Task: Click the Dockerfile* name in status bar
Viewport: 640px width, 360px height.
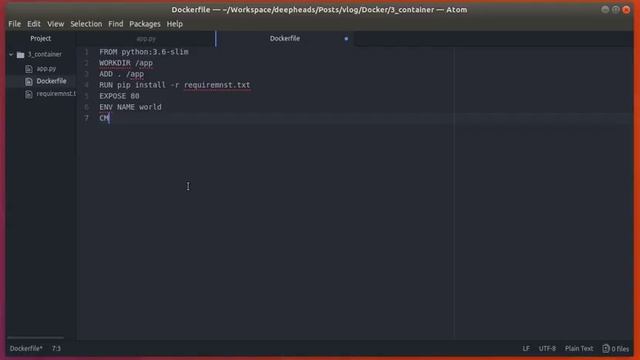Action: [x=26, y=349]
